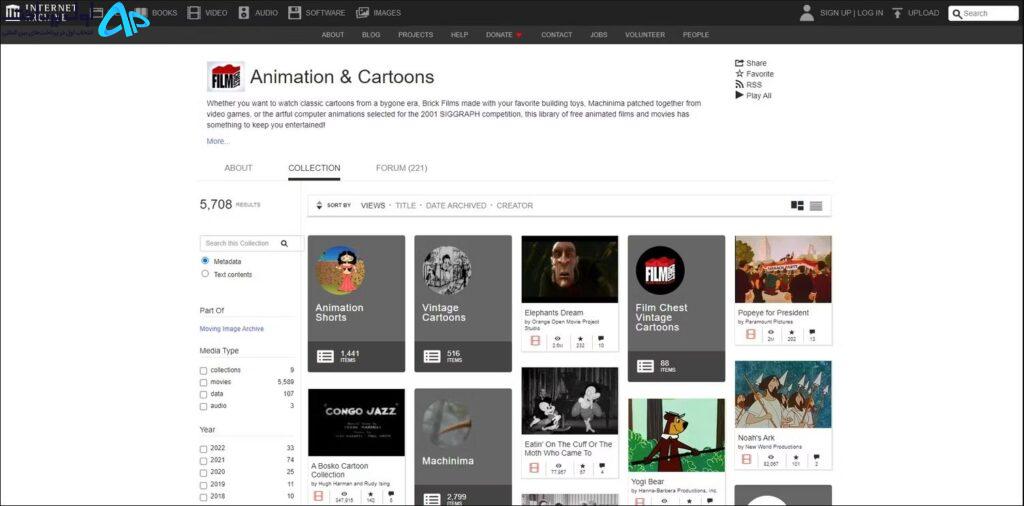Screen dimensions: 1024x506
Task: Click the Search this Collection field
Action: [252, 244]
